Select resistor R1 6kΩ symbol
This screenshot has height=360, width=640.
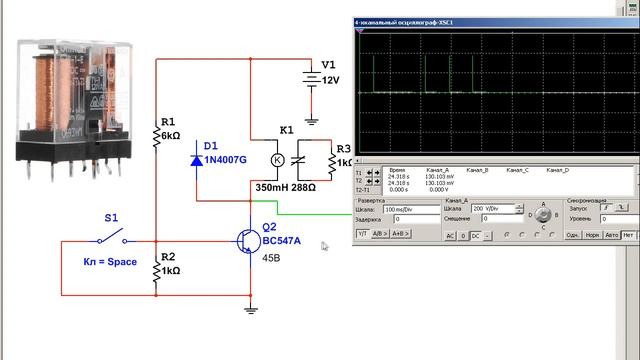point(156,136)
